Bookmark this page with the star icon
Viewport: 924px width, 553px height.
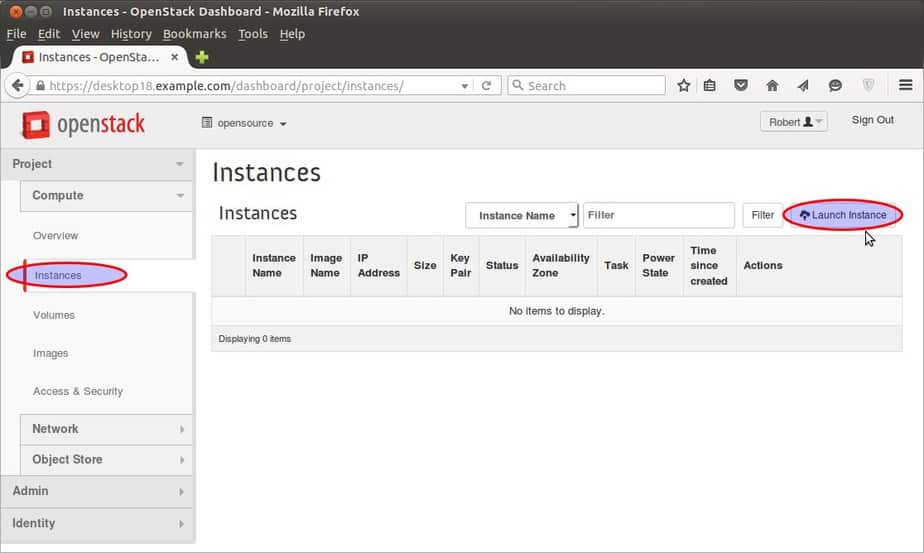pyautogui.click(x=684, y=85)
